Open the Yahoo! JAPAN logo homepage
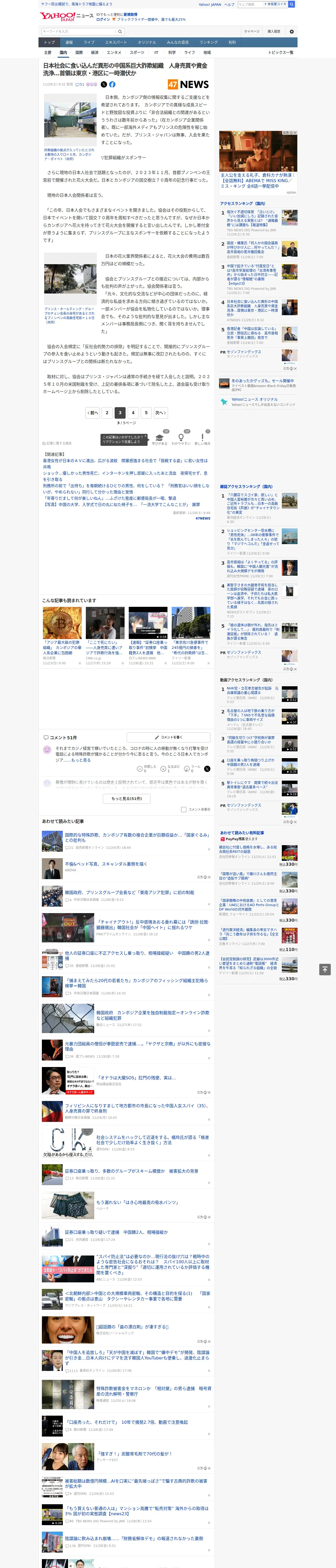This screenshot has width=336, height=1568. pyautogui.click(x=57, y=17)
